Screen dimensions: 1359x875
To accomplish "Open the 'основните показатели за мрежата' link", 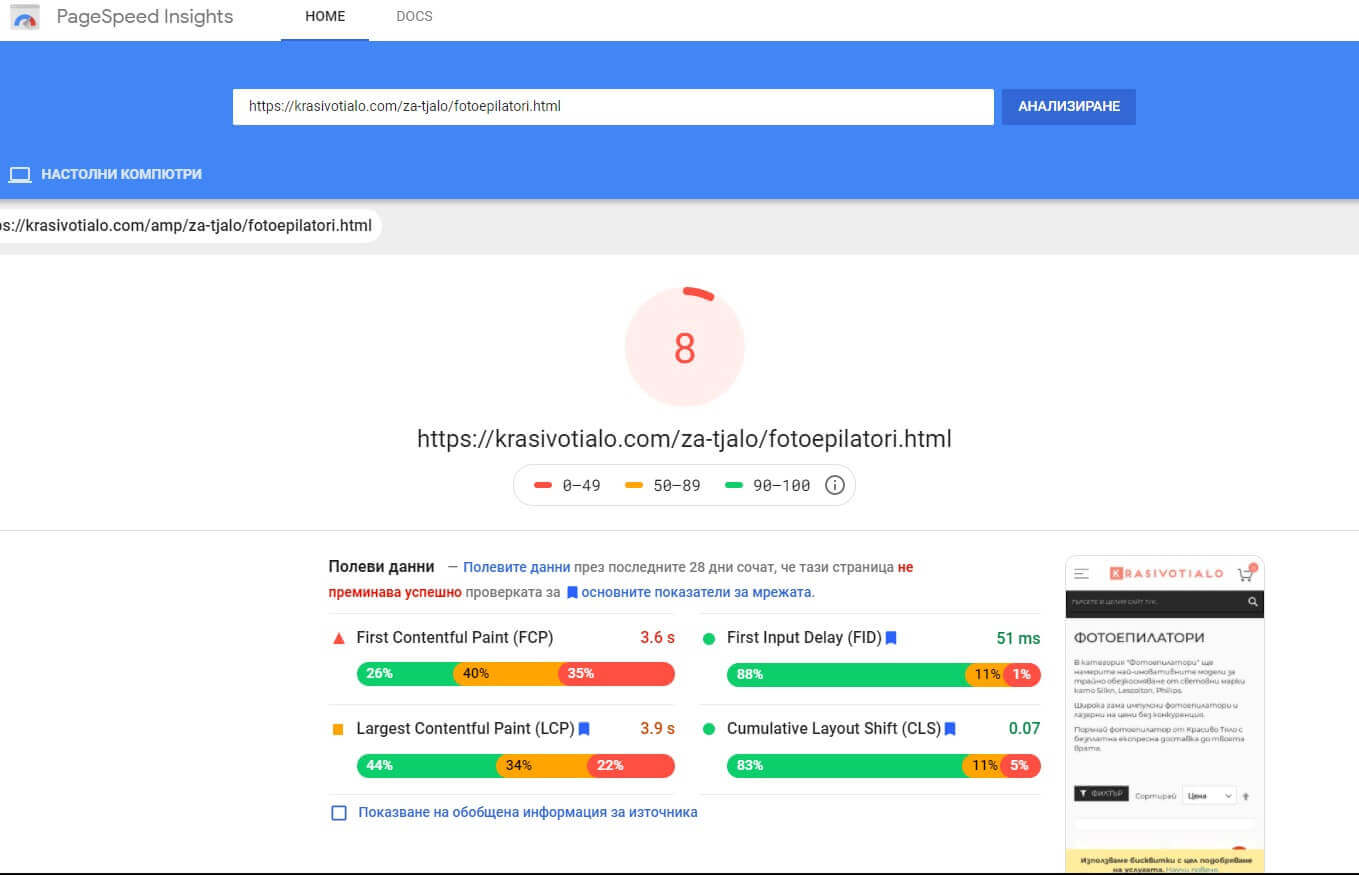I will 697,592.
